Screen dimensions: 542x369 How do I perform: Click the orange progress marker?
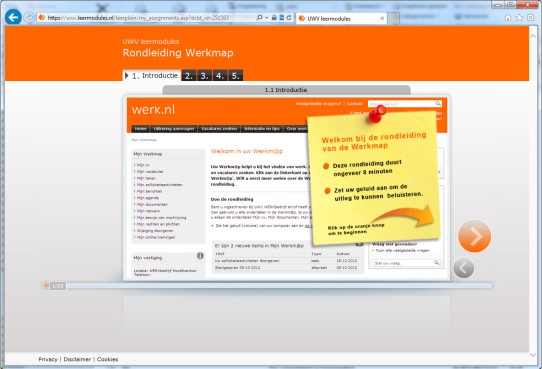point(46,285)
